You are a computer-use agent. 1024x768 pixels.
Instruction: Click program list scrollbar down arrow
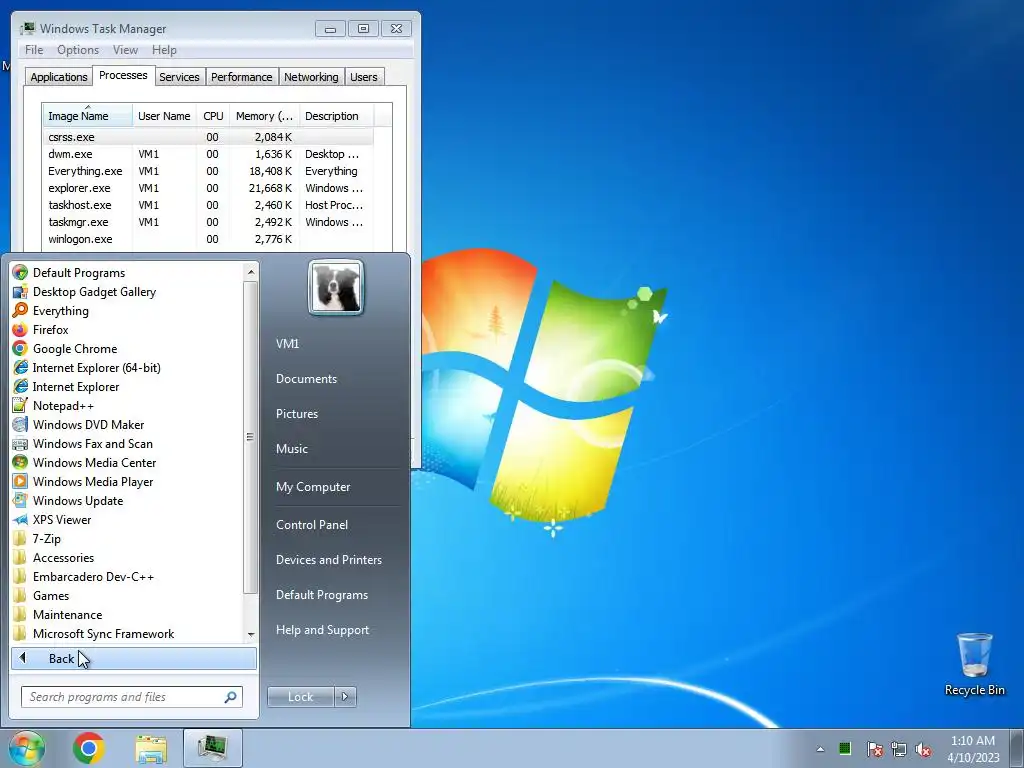251,635
